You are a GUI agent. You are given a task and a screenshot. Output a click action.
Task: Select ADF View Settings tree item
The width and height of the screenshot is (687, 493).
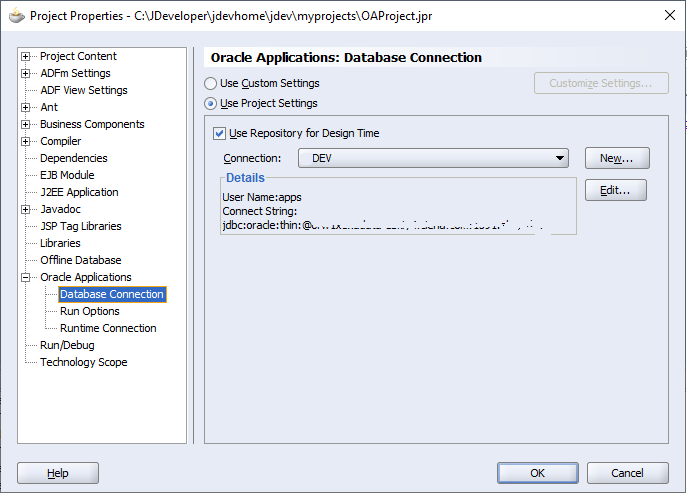click(x=84, y=90)
